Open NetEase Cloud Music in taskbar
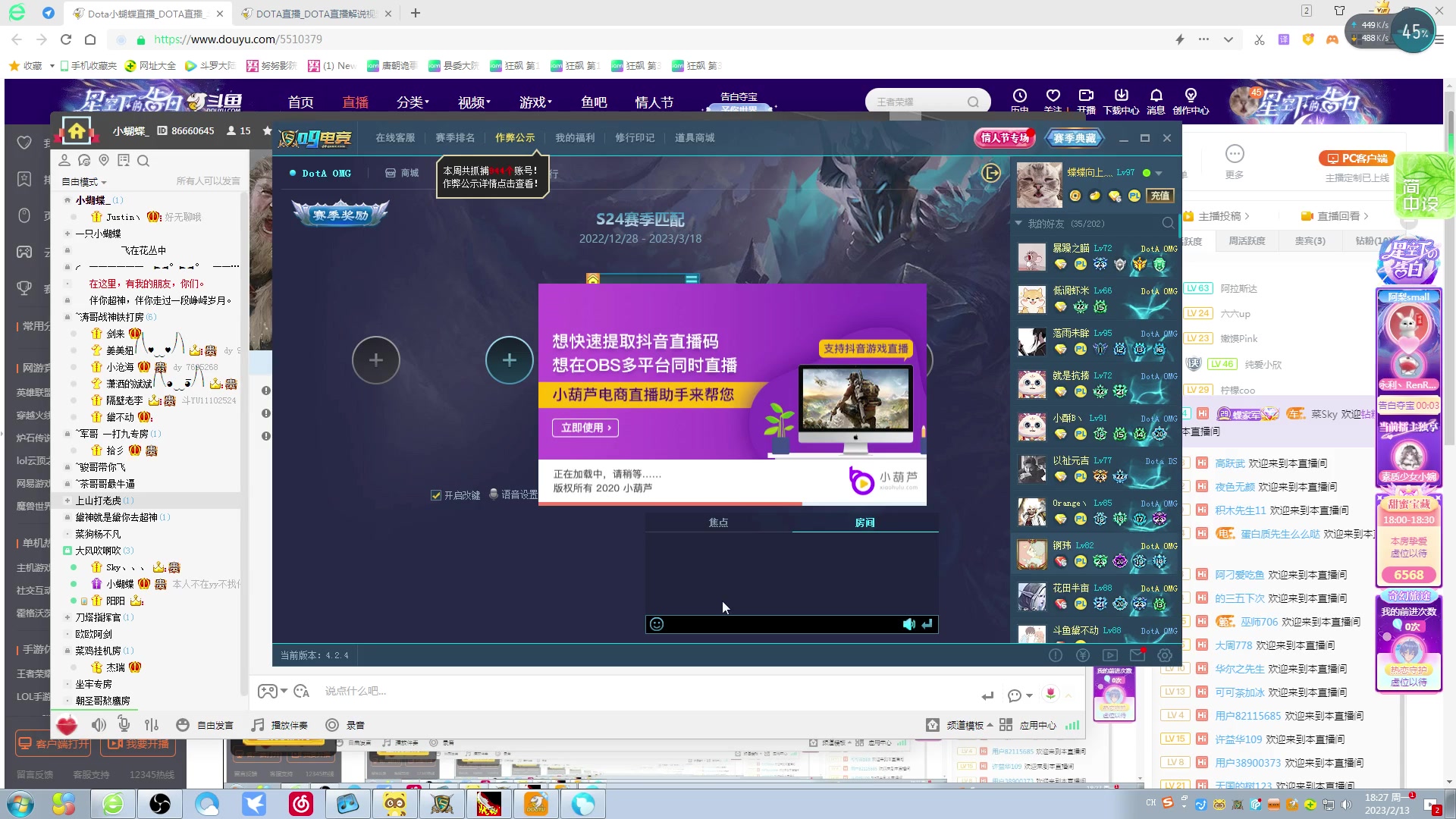This screenshot has width=1456, height=819. [x=301, y=804]
